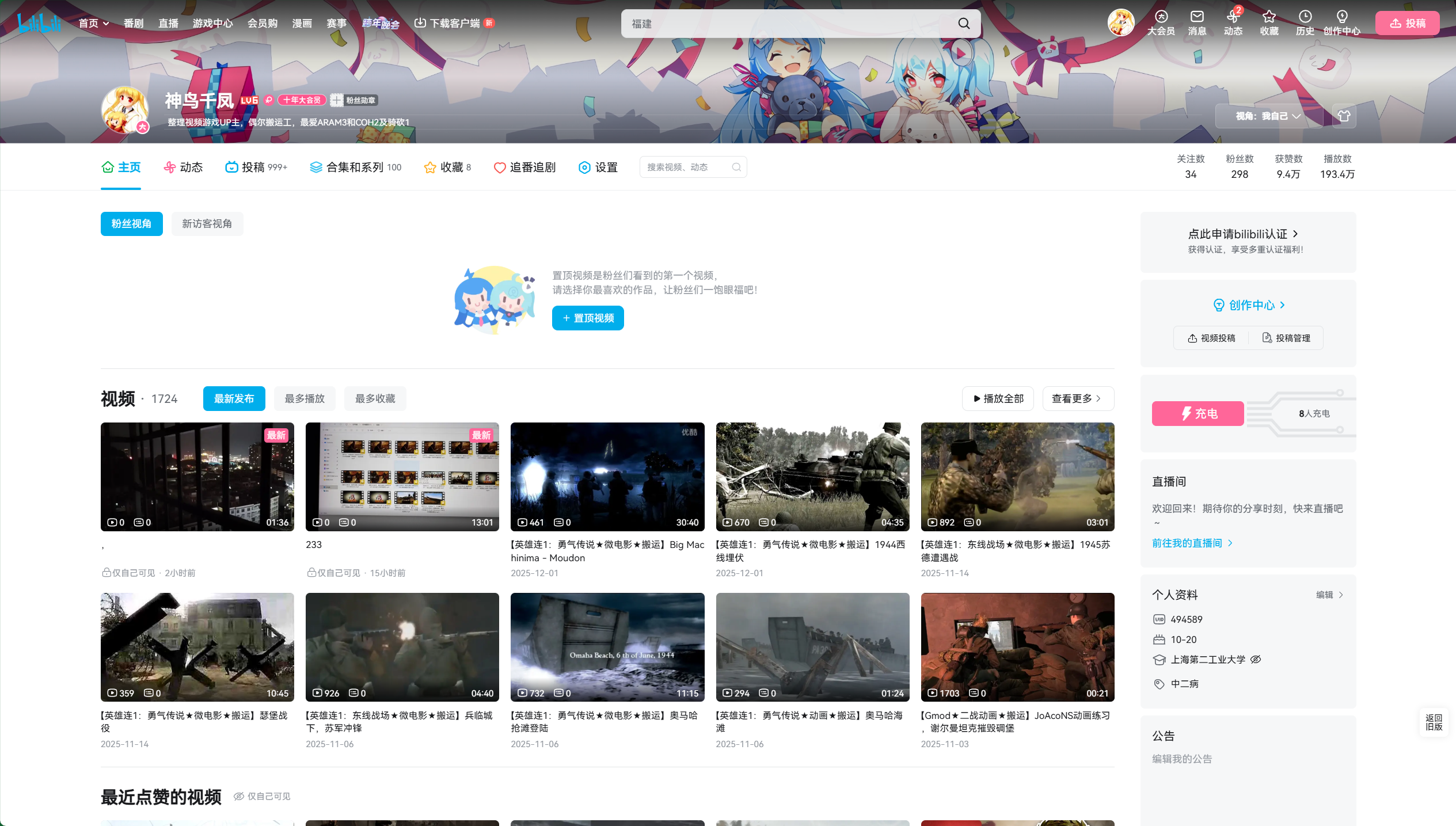The image size is (1456, 826).
Task: Click the wardrobe gift icon beside 视角 selector
Action: point(1345,116)
